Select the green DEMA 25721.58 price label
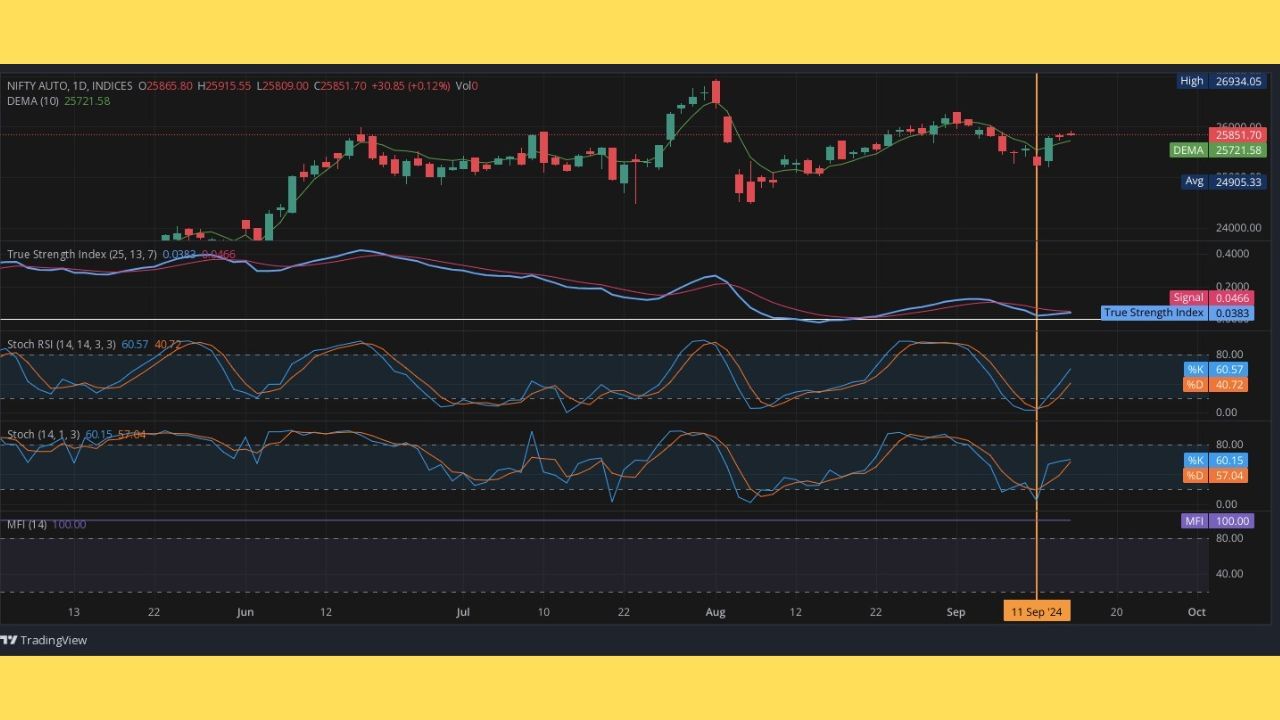 click(x=1218, y=150)
